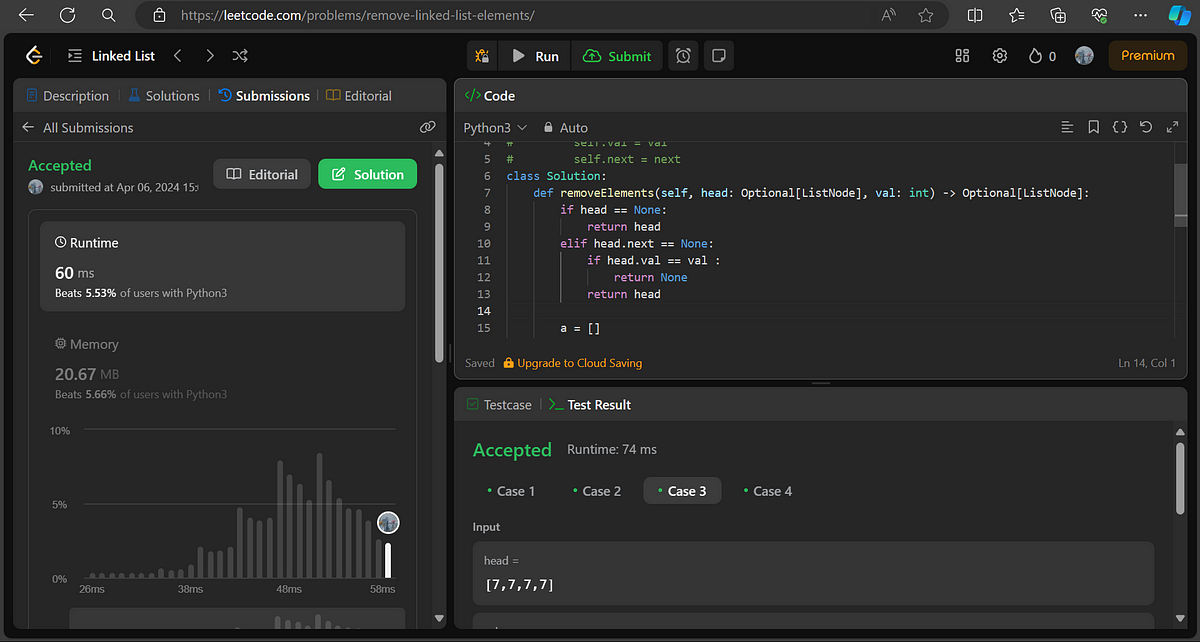
Task: Pick a random problem with shuffle icon
Action: [x=240, y=56]
